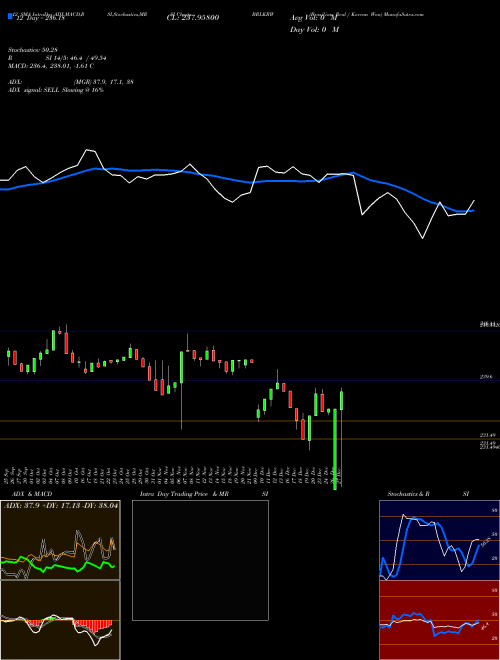This screenshot has width=500, height=660.
Task: Click the tall green candlestick near the chart end
Action: click(335, 449)
